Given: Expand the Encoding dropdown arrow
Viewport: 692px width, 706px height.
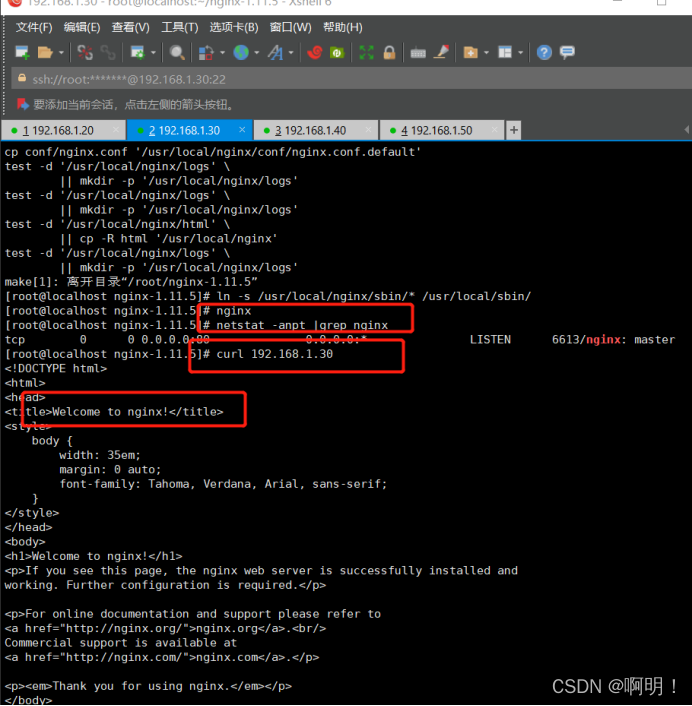Looking at the screenshot, I should [257, 53].
